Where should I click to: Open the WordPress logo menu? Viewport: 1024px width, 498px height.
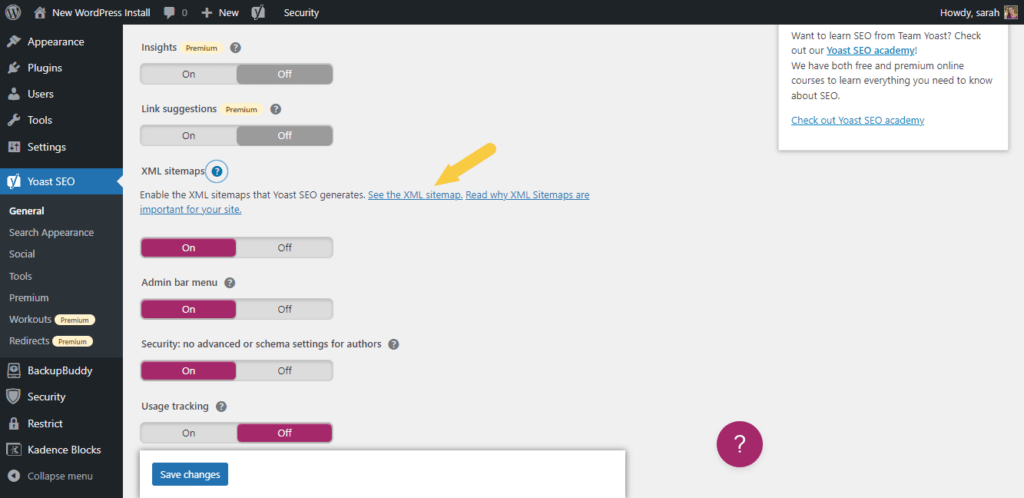point(13,12)
